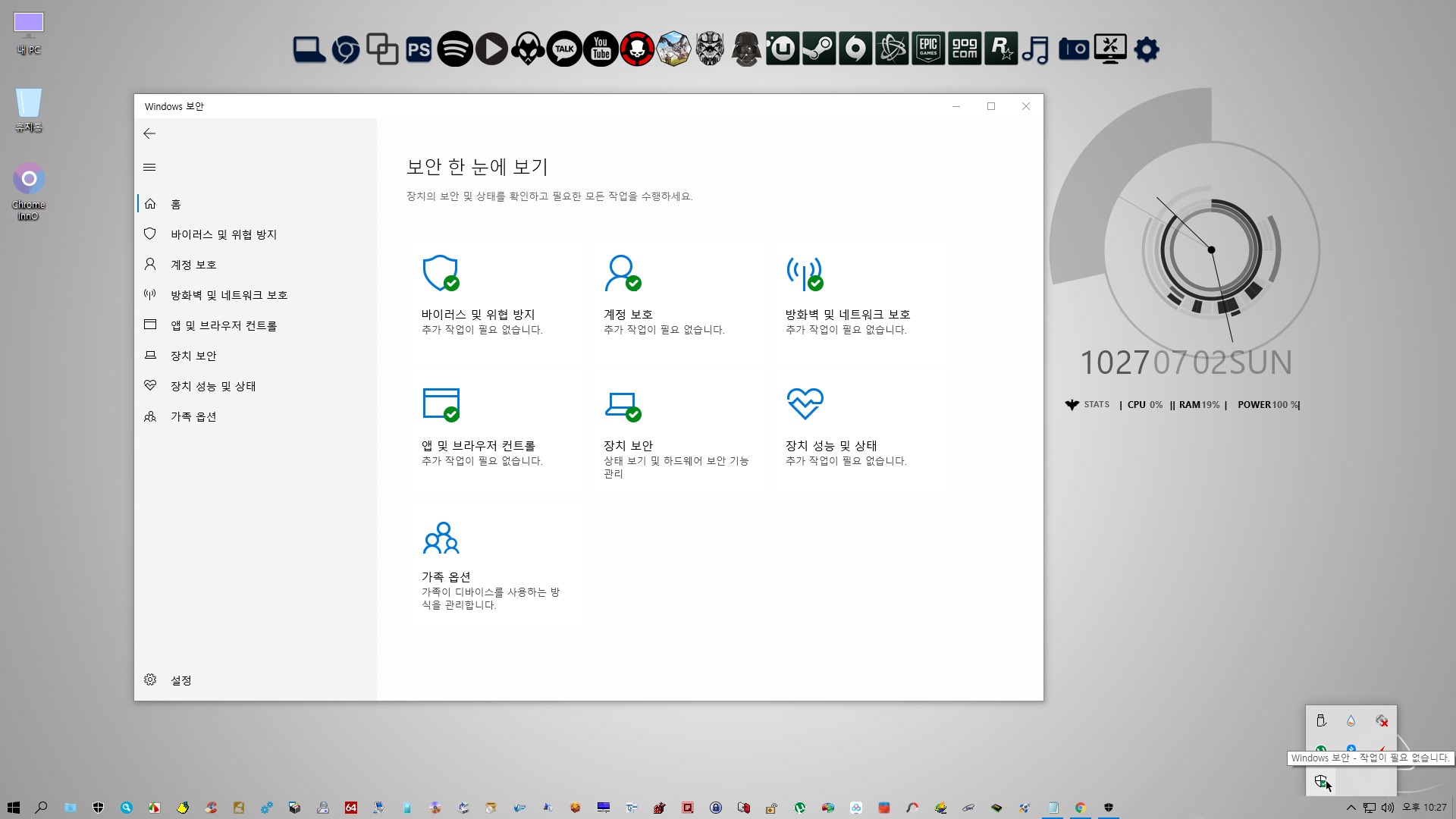Open the laptop icon in the dock
This screenshot has height=819, width=1456.
[x=309, y=49]
